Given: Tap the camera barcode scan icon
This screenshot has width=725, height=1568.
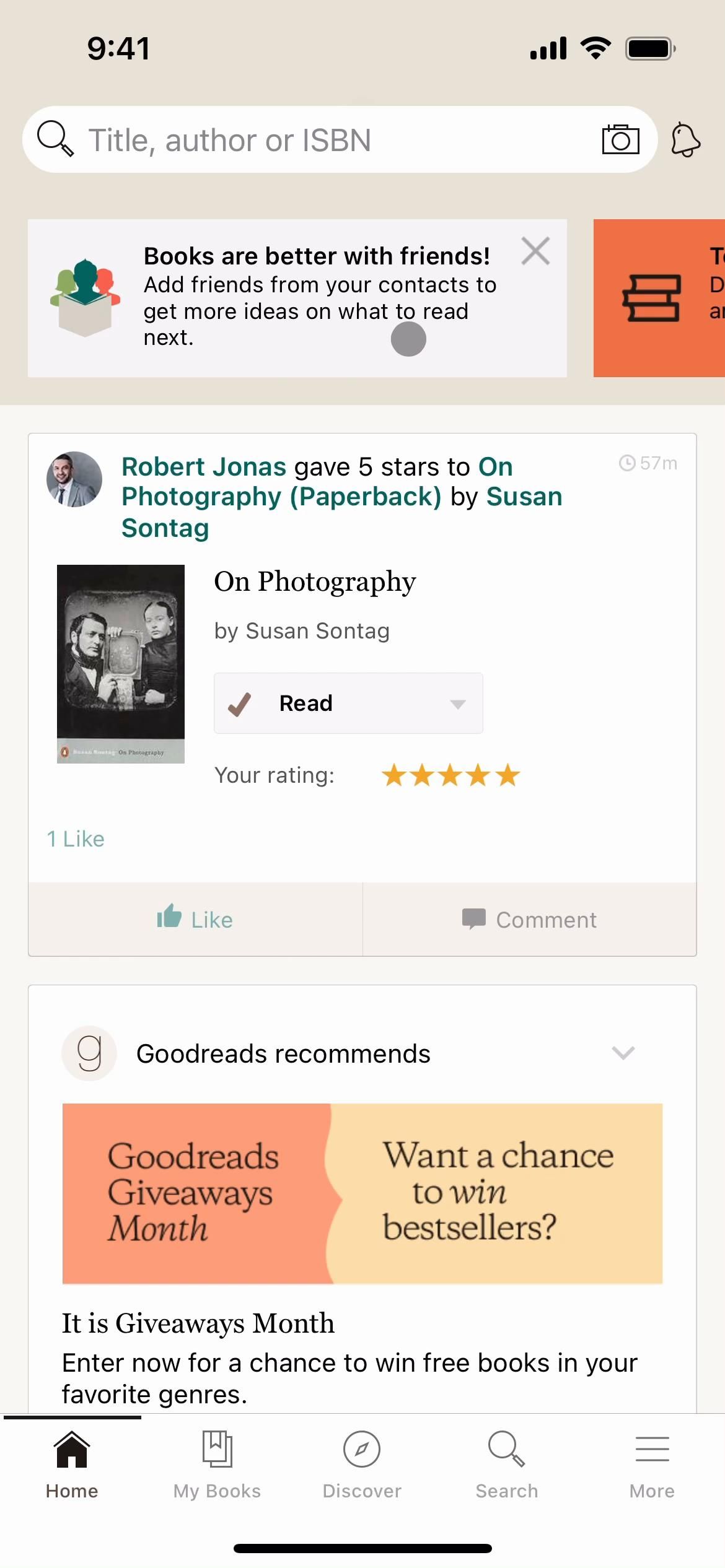Looking at the screenshot, I should (620, 139).
